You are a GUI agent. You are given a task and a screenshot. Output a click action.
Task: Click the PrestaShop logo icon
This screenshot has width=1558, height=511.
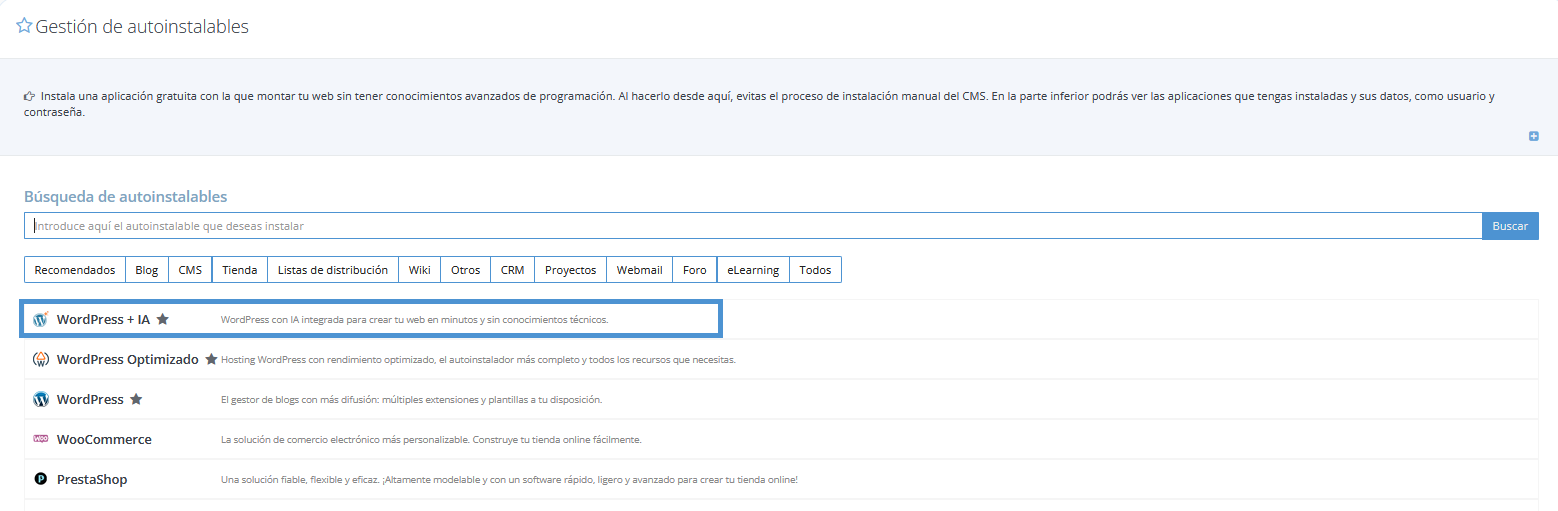coord(41,479)
